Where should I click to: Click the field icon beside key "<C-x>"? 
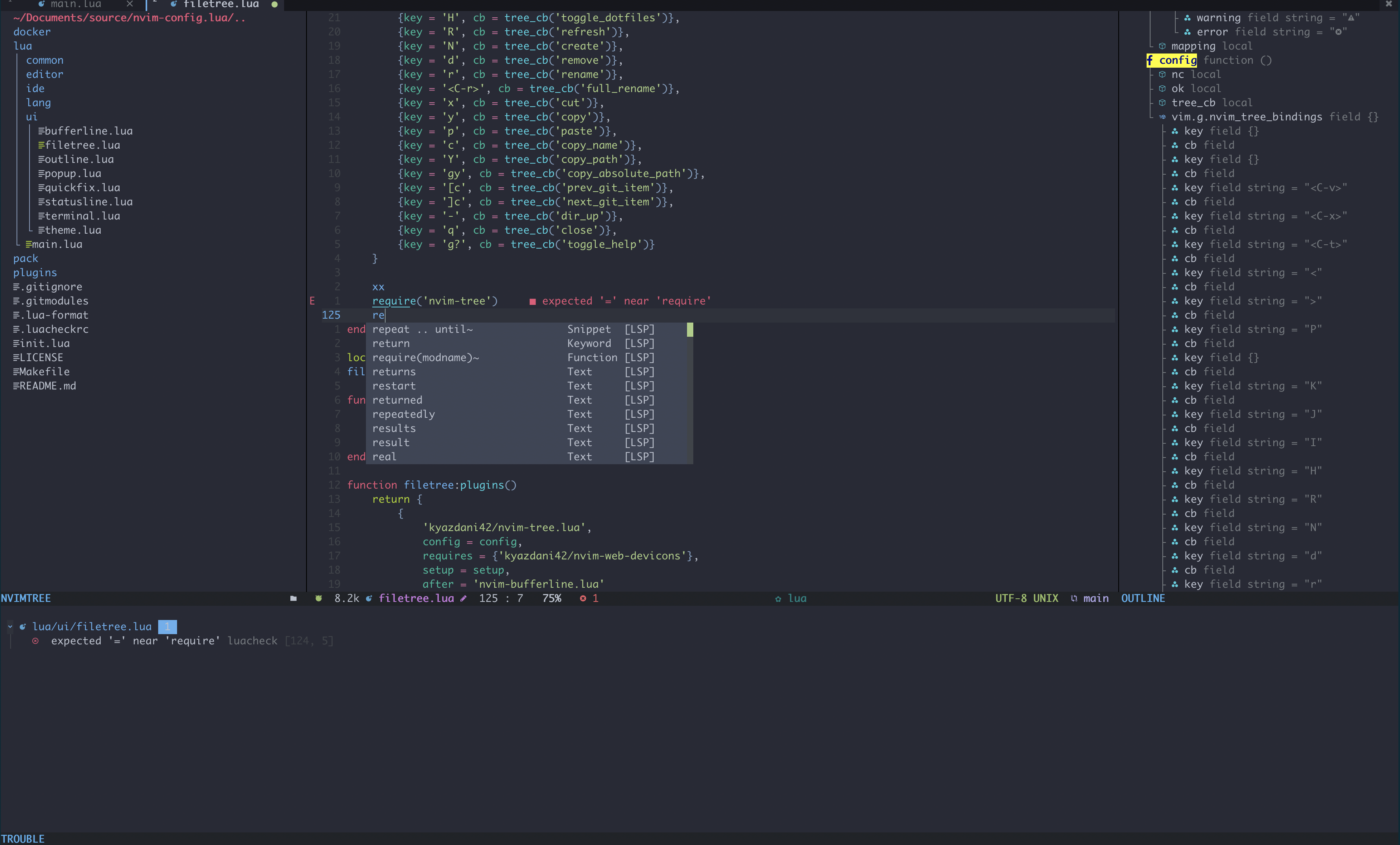pos(1175,216)
